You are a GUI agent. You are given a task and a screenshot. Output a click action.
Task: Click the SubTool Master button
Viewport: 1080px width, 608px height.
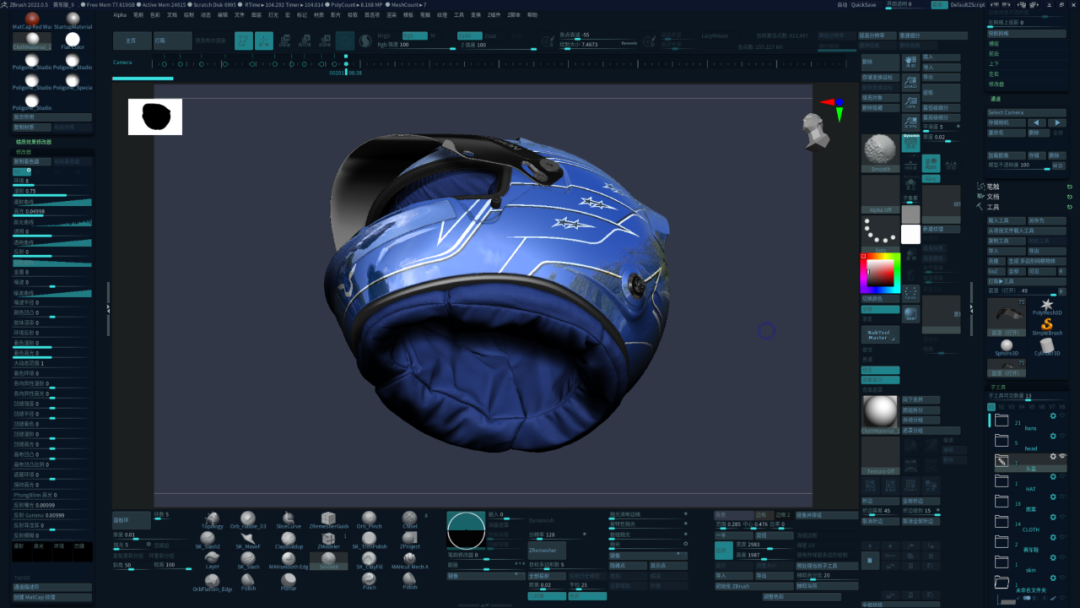click(880, 335)
